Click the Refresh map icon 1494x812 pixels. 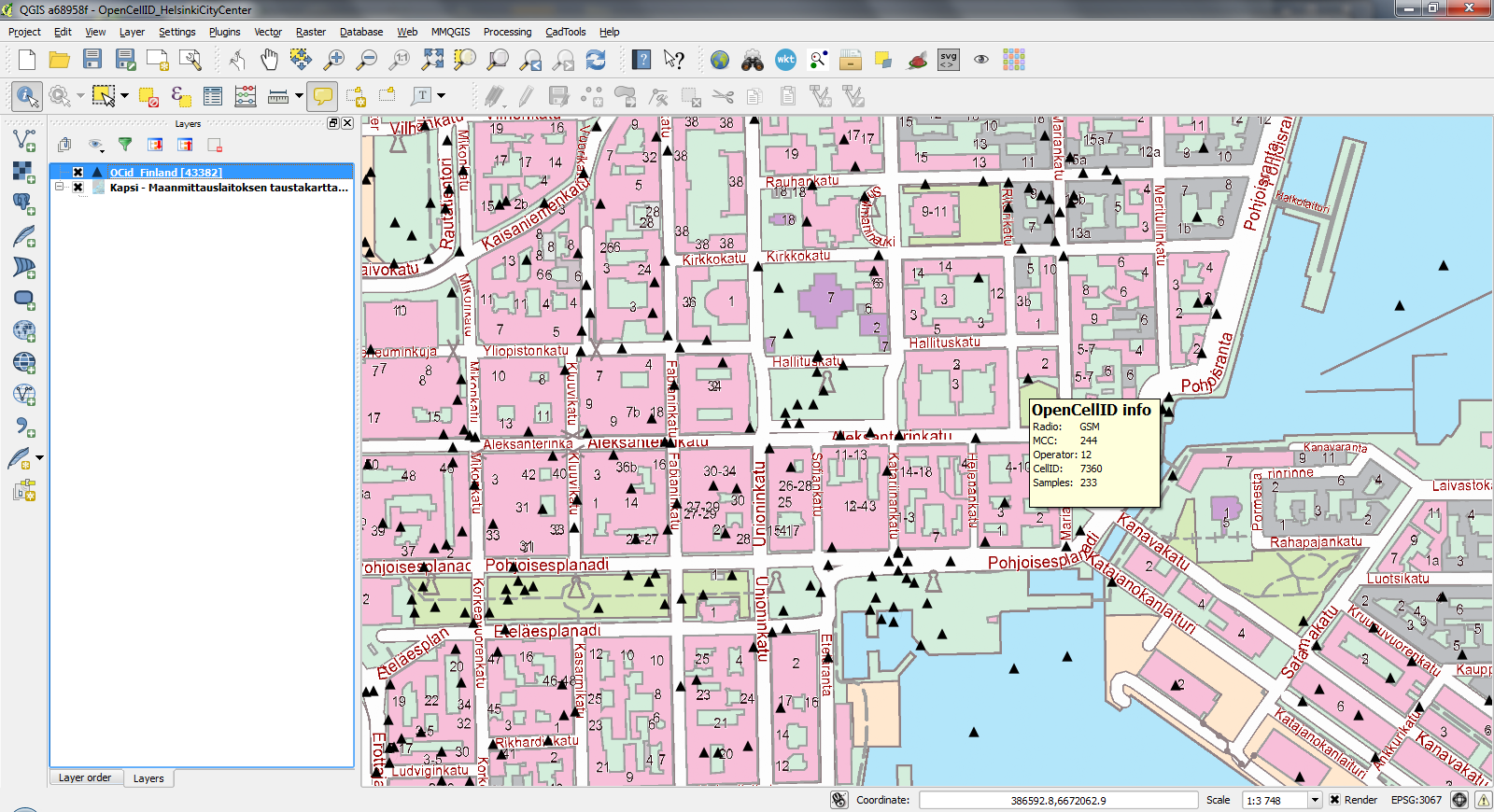[596, 61]
